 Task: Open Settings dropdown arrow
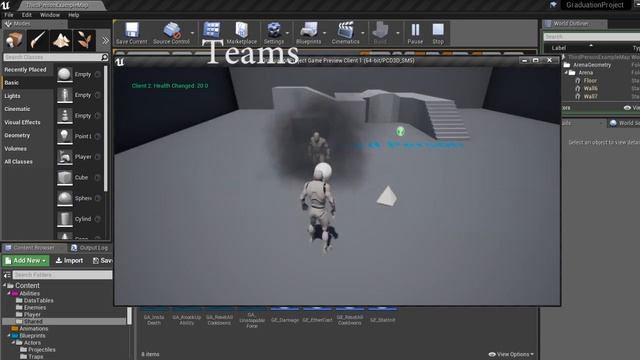point(287,33)
